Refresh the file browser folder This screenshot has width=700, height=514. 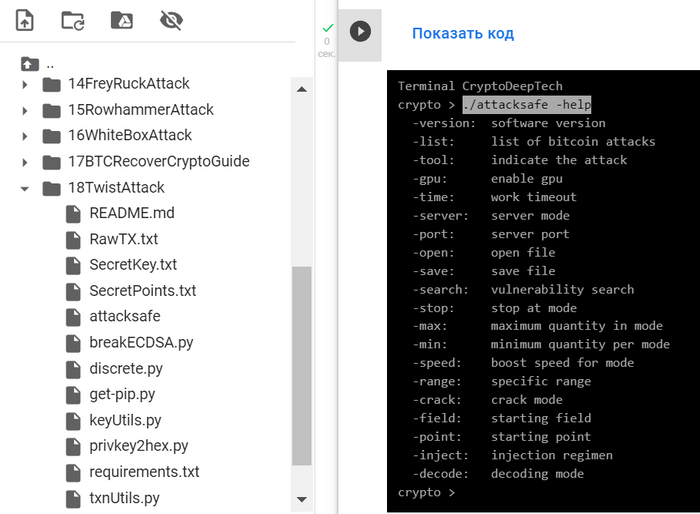pos(73,21)
